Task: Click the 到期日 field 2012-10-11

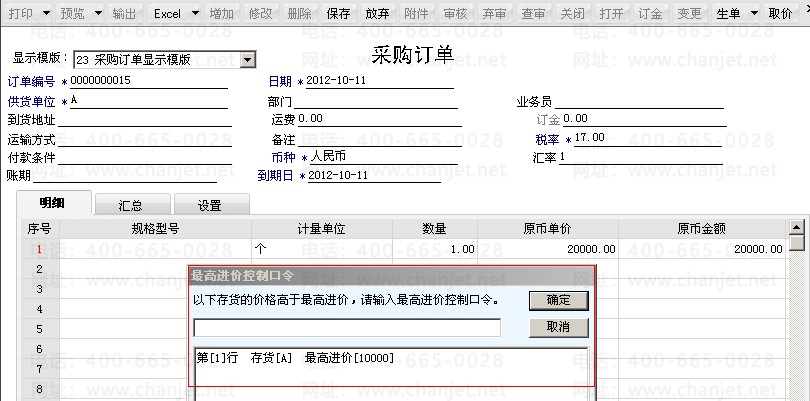Action: (375, 176)
